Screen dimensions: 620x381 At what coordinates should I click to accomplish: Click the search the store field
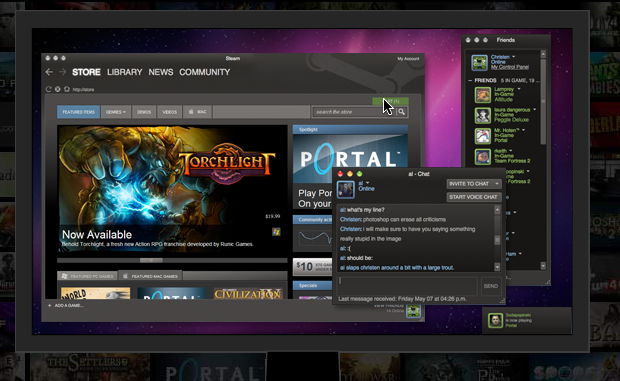coord(354,112)
